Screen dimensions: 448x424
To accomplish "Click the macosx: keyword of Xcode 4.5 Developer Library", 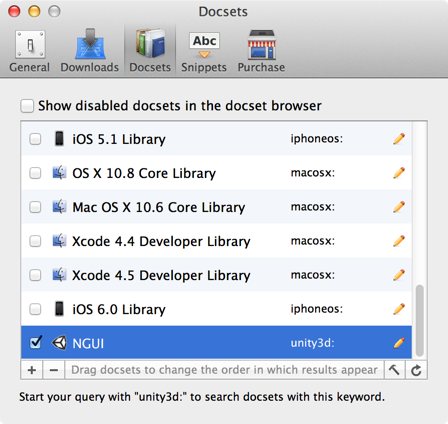I will pos(313,275).
